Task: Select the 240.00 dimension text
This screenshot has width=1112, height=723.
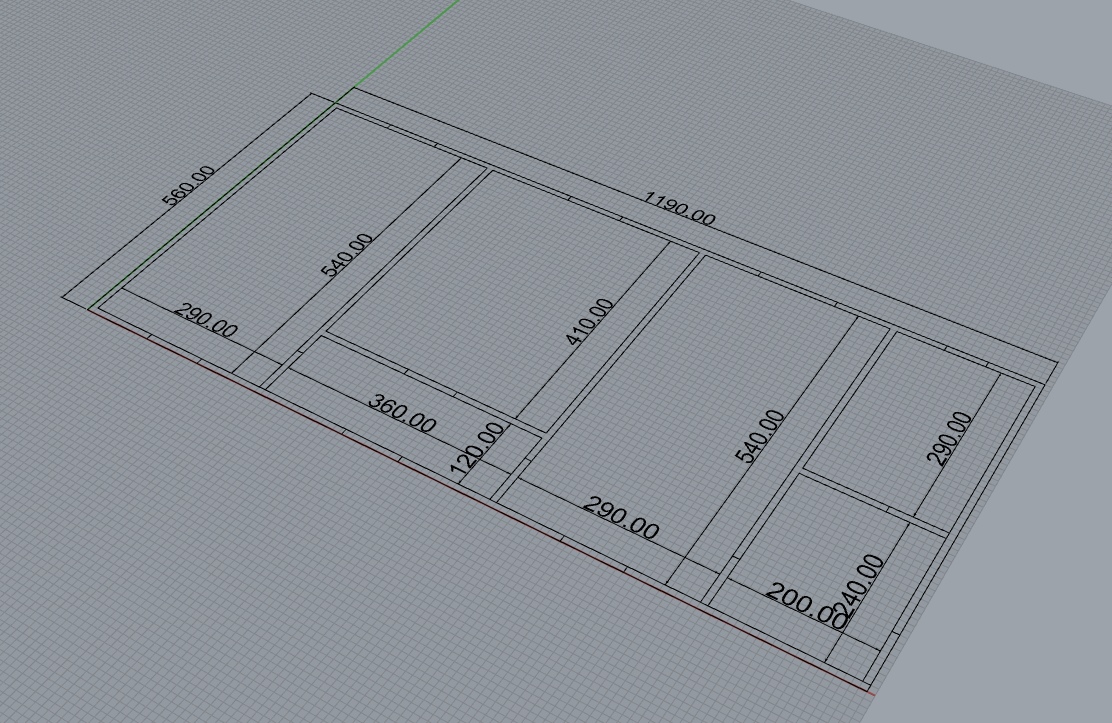Action: pos(859,585)
